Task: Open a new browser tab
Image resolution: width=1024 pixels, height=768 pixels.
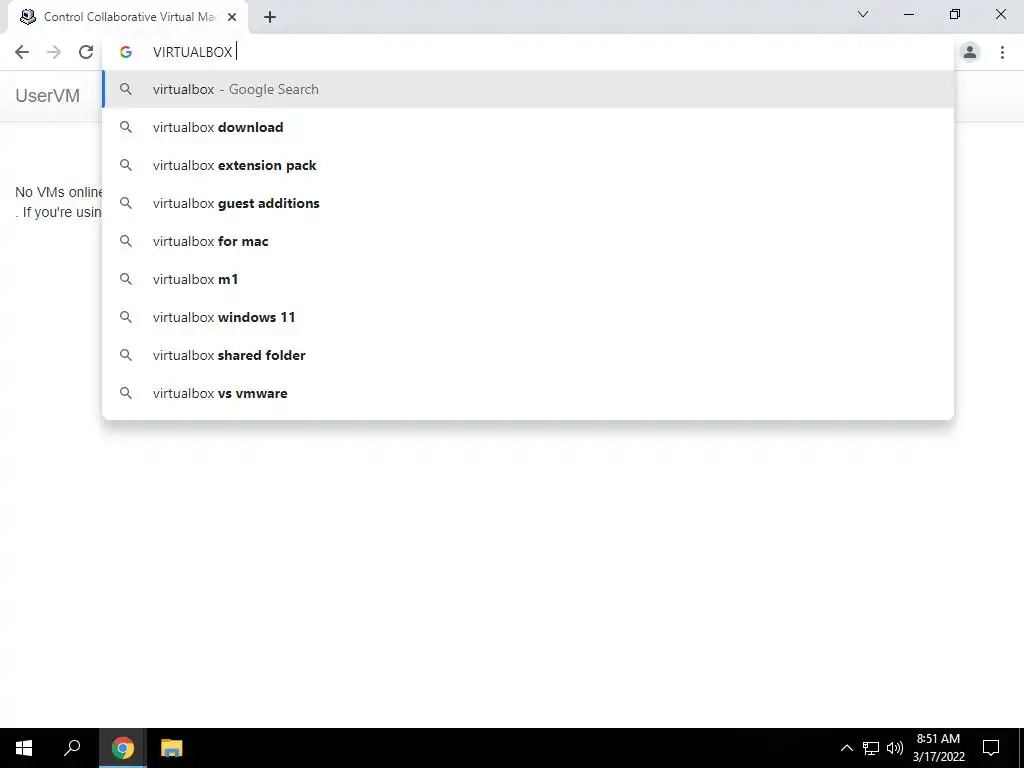Action: [270, 17]
